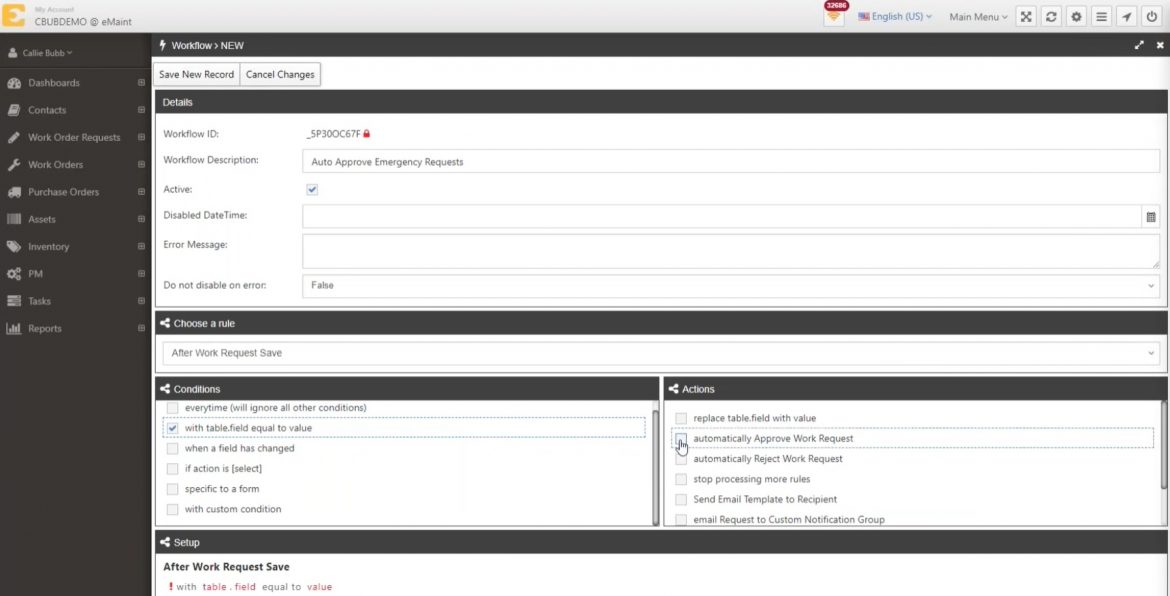1170x596 pixels.
Task: Enable the 'everytime' condition checkbox
Action: [x=172, y=407]
